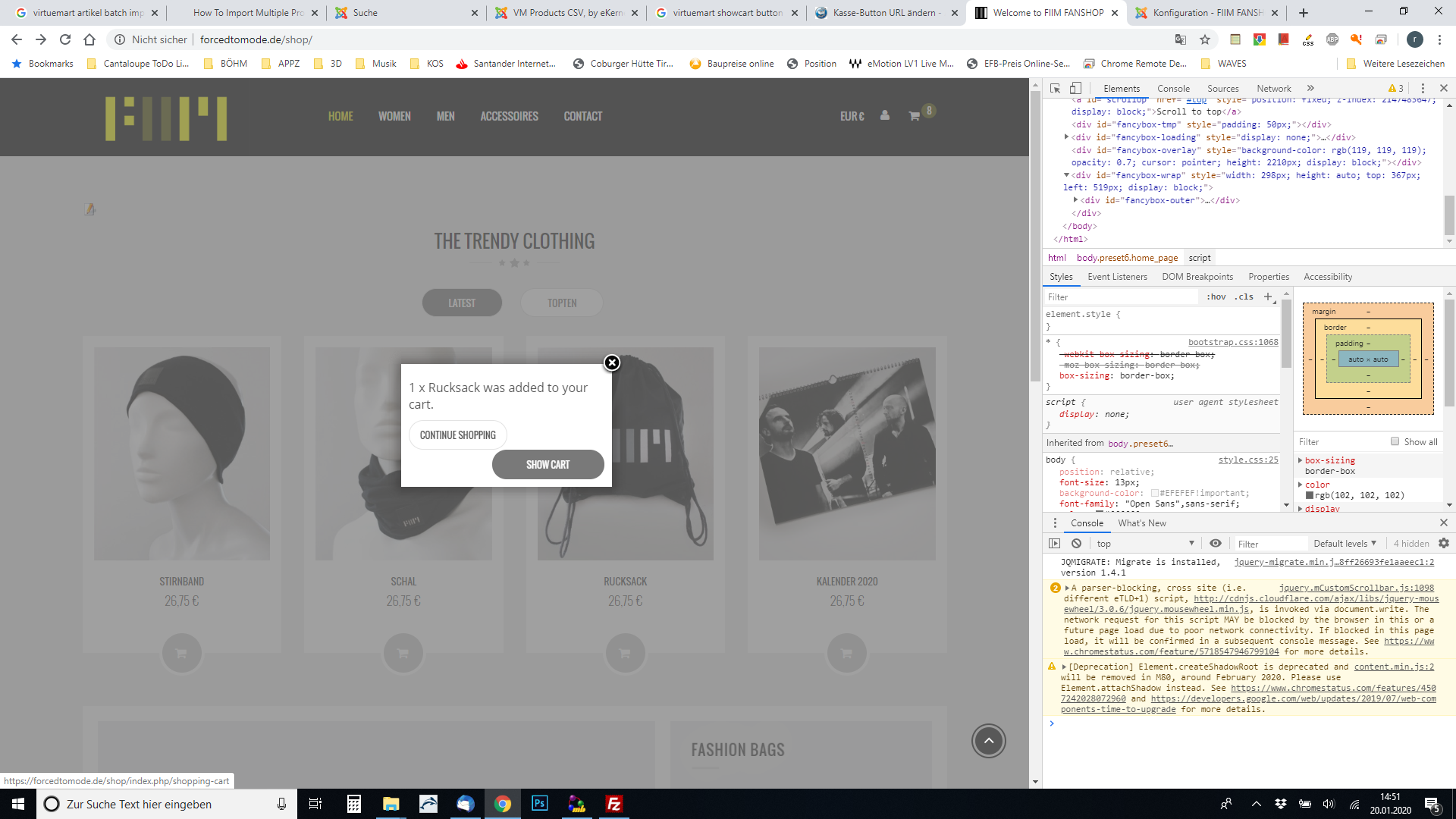1456x819 pixels.
Task: Click the color swatch next to rgb(102, 102, 102)
Action: [1310, 496]
